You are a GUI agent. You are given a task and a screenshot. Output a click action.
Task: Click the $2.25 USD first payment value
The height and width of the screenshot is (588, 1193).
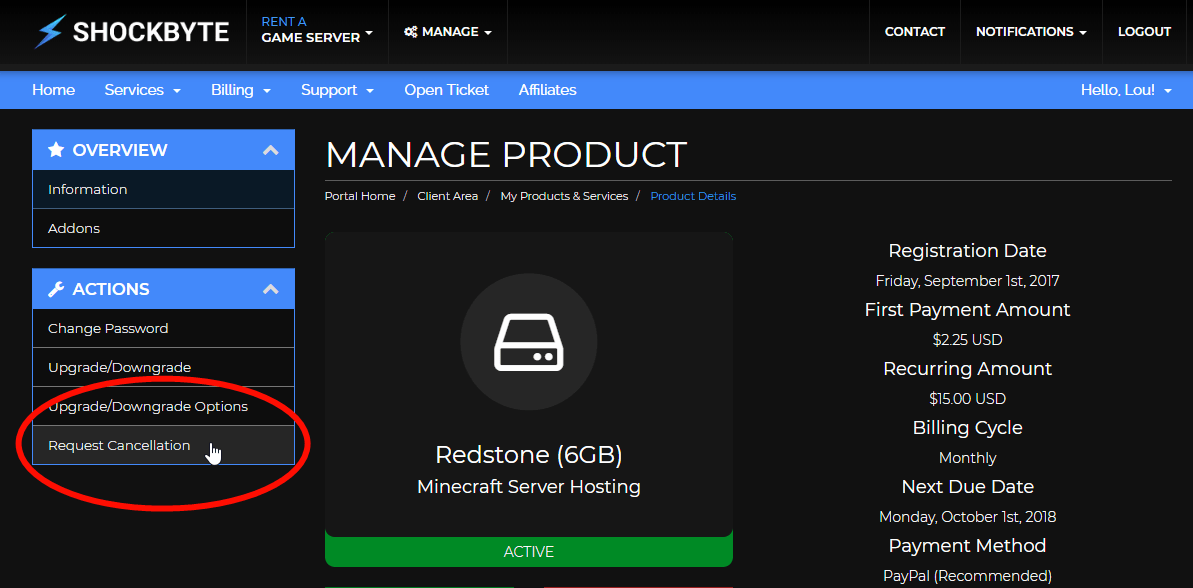[967, 339]
